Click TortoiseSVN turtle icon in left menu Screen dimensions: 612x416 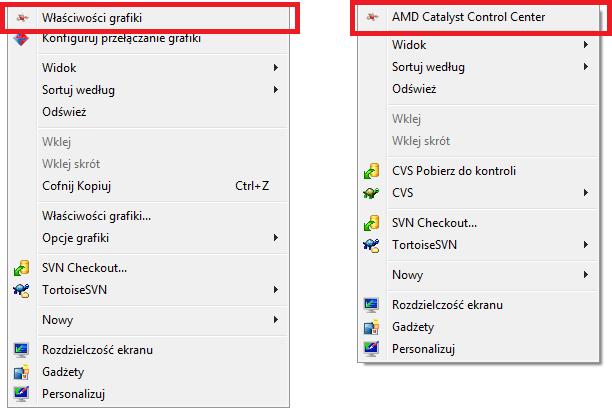[x=21, y=290]
